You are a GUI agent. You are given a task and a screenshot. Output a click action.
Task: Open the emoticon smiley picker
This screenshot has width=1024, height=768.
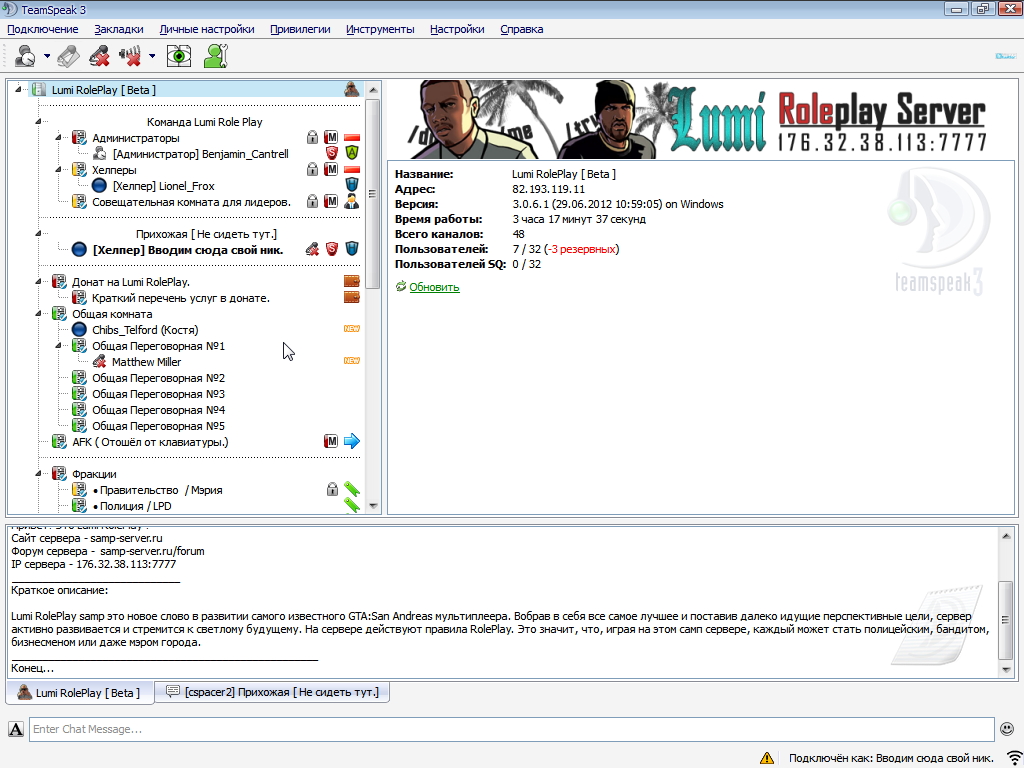pyautogui.click(x=1007, y=729)
